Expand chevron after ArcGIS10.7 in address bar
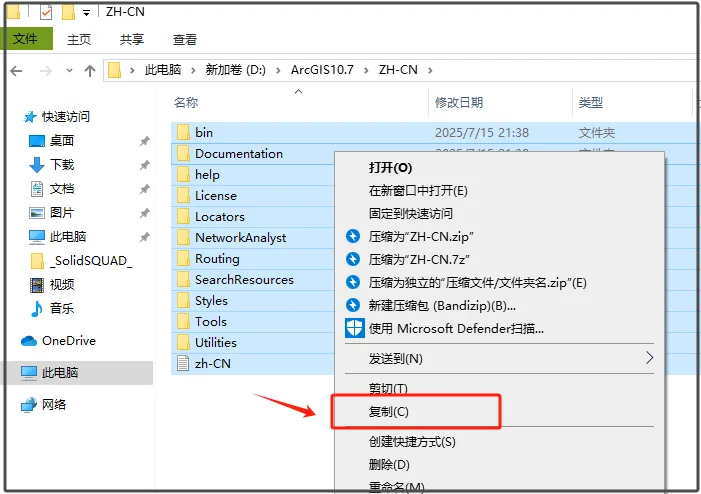The width and height of the screenshot is (701, 494). [366, 71]
